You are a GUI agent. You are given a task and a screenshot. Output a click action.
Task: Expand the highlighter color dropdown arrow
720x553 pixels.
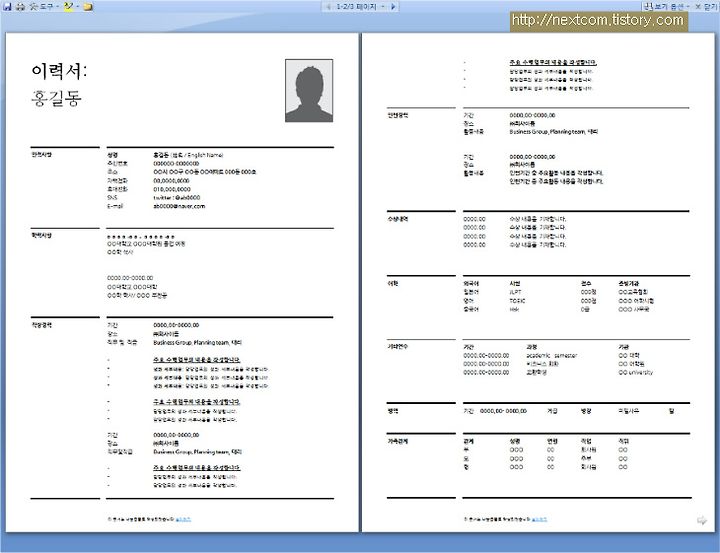point(77,6)
